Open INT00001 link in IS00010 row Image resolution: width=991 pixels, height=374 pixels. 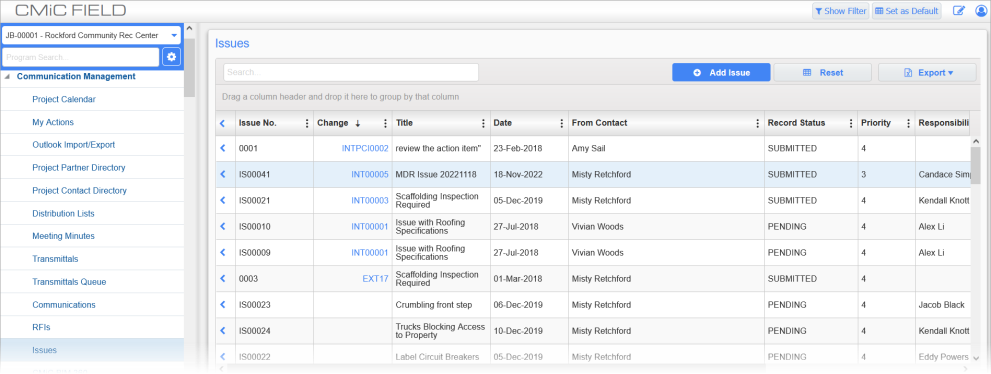click(x=370, y=226)
